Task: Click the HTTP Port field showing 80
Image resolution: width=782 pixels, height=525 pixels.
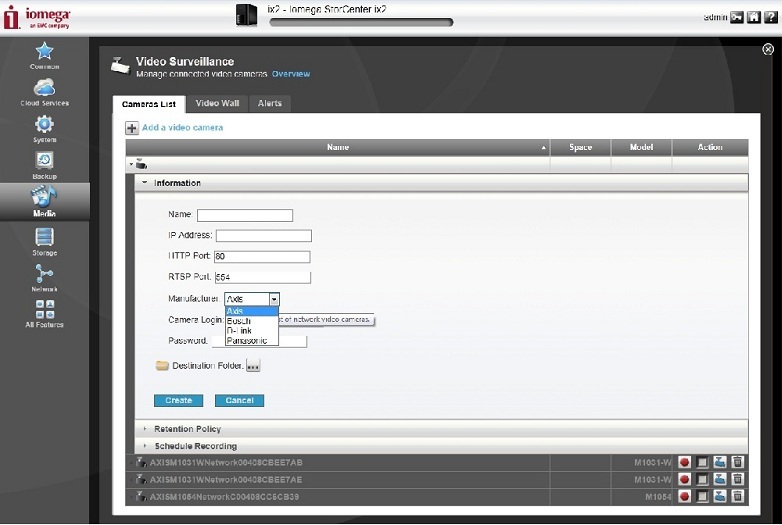Action: 262,256
